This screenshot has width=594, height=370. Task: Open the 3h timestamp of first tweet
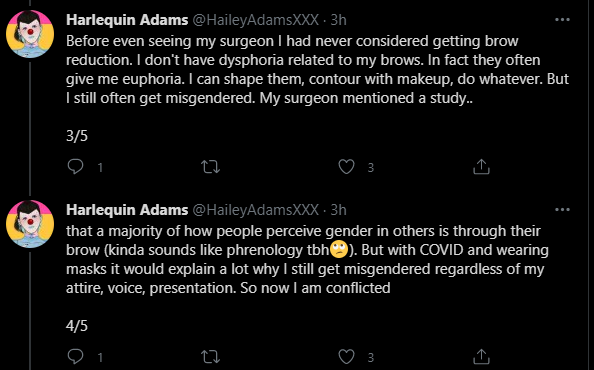338,20
